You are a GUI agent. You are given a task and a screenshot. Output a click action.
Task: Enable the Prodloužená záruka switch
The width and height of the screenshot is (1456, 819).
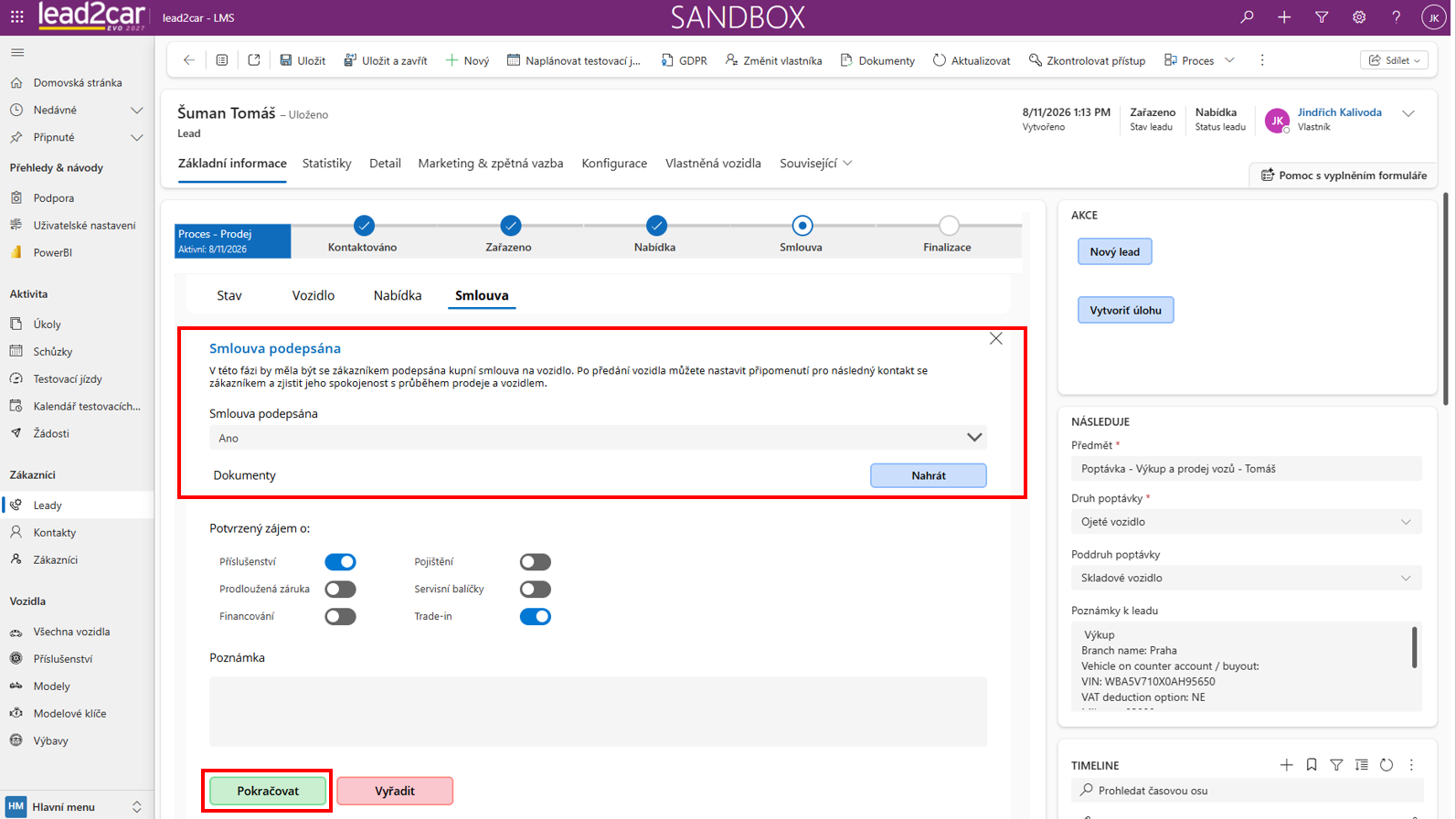click(340, 590)
